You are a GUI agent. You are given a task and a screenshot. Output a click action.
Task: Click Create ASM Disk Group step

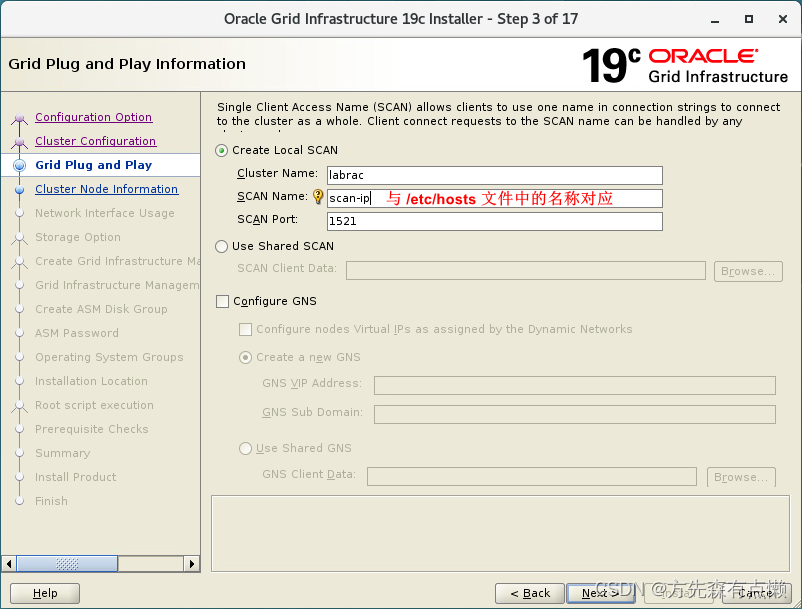(101, 309)
